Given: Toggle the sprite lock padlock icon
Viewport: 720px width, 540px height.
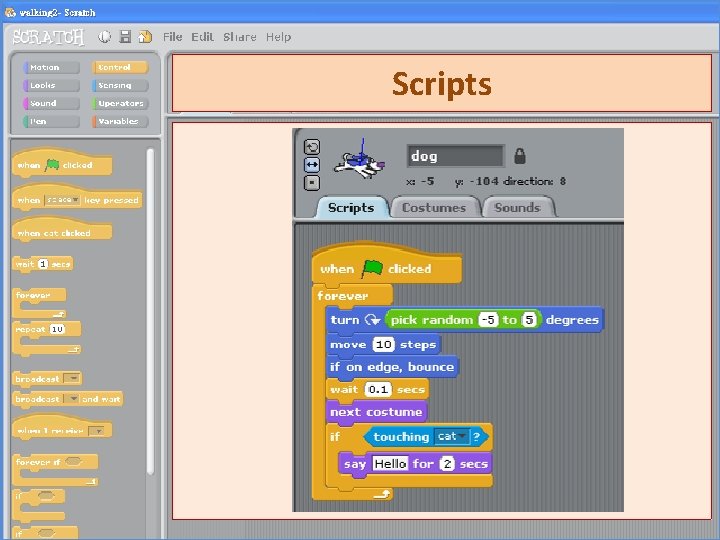Looking at the screenshot, I should click(520, 156).
